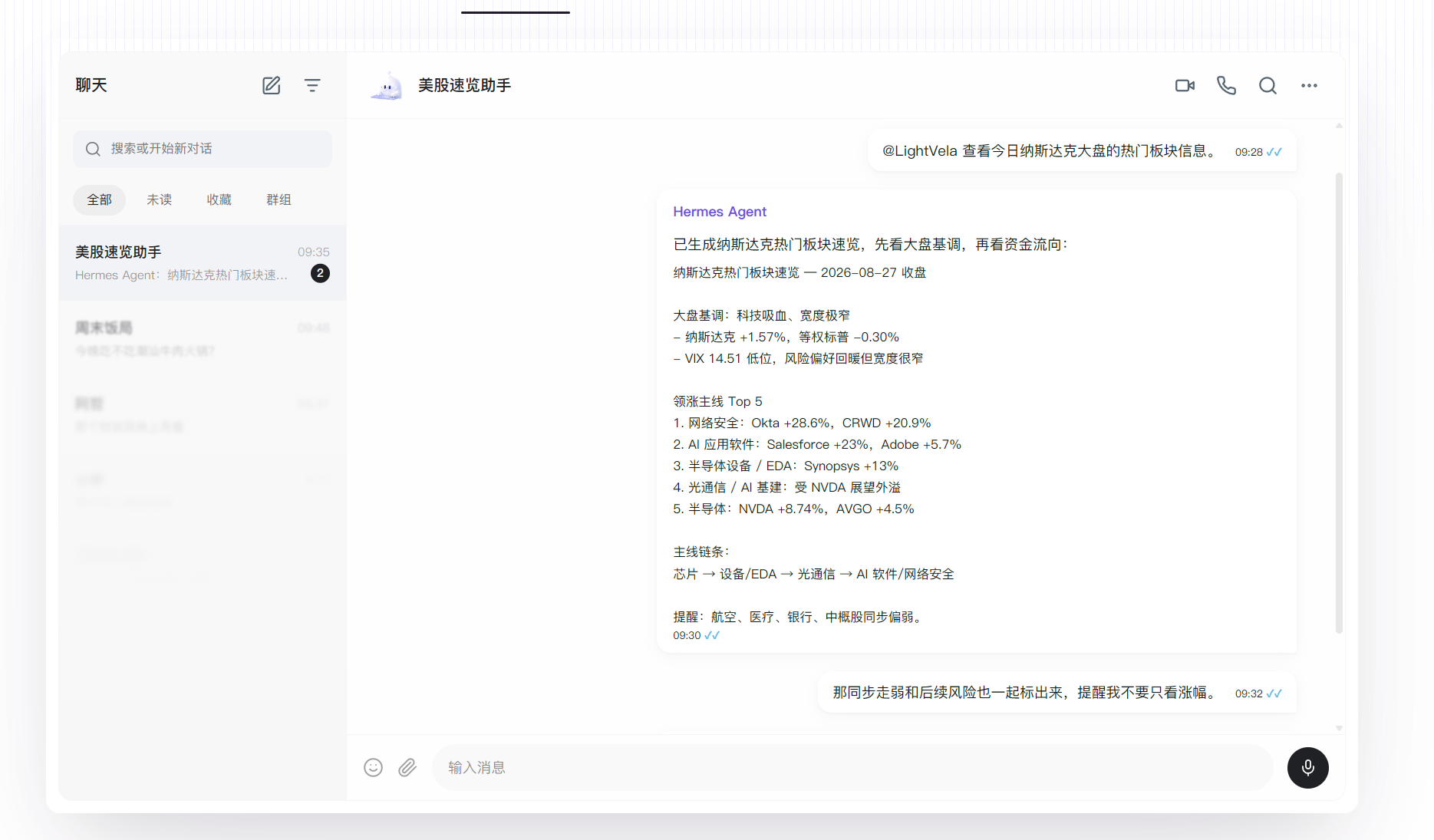Image resolution: width=1434 pixels, height=840 pixels.
Task: Record a voice message with the microphone button
Action: (1308, 767)
